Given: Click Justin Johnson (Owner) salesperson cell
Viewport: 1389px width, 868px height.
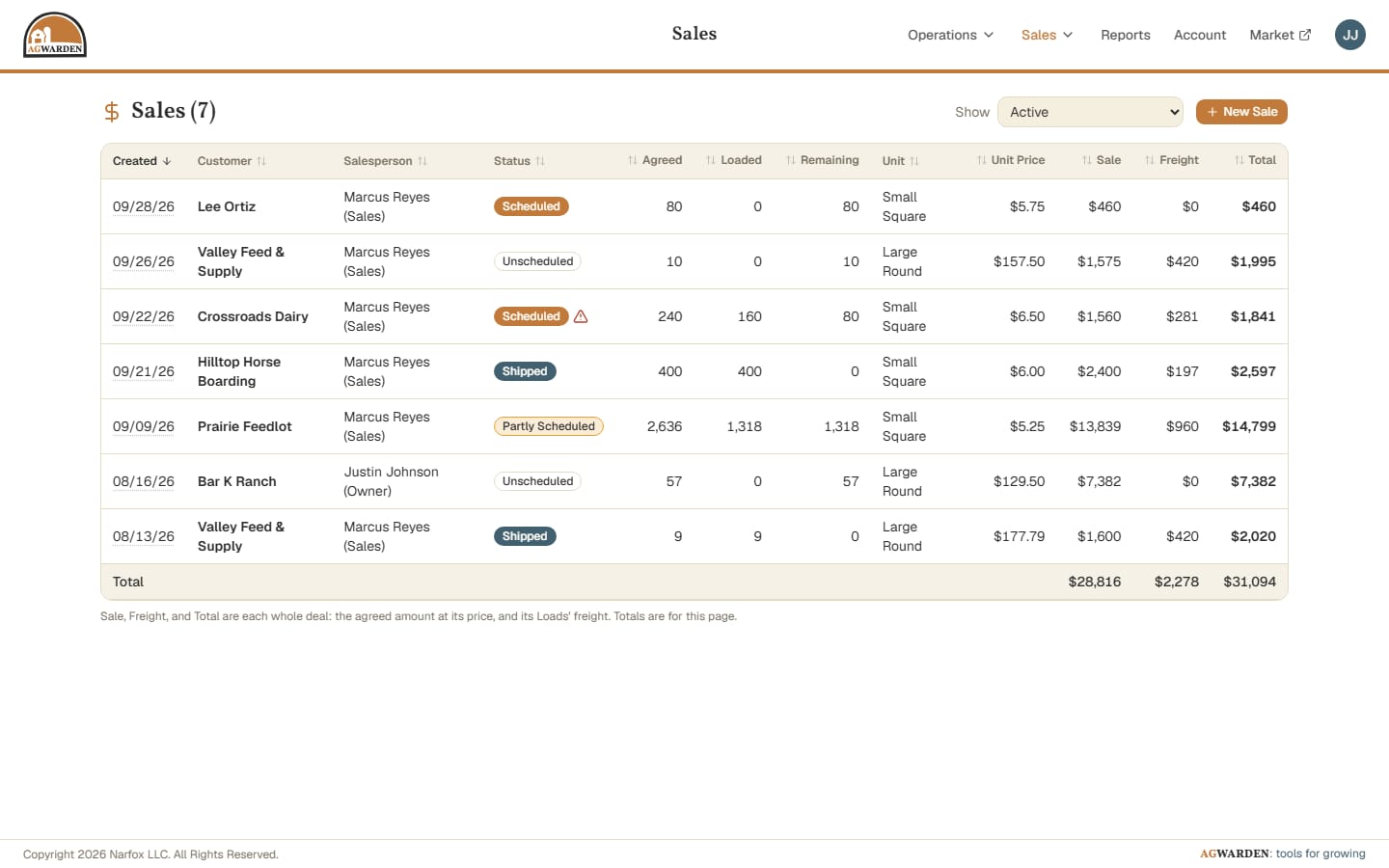Looking at the screenshot, I should [391, 481].
